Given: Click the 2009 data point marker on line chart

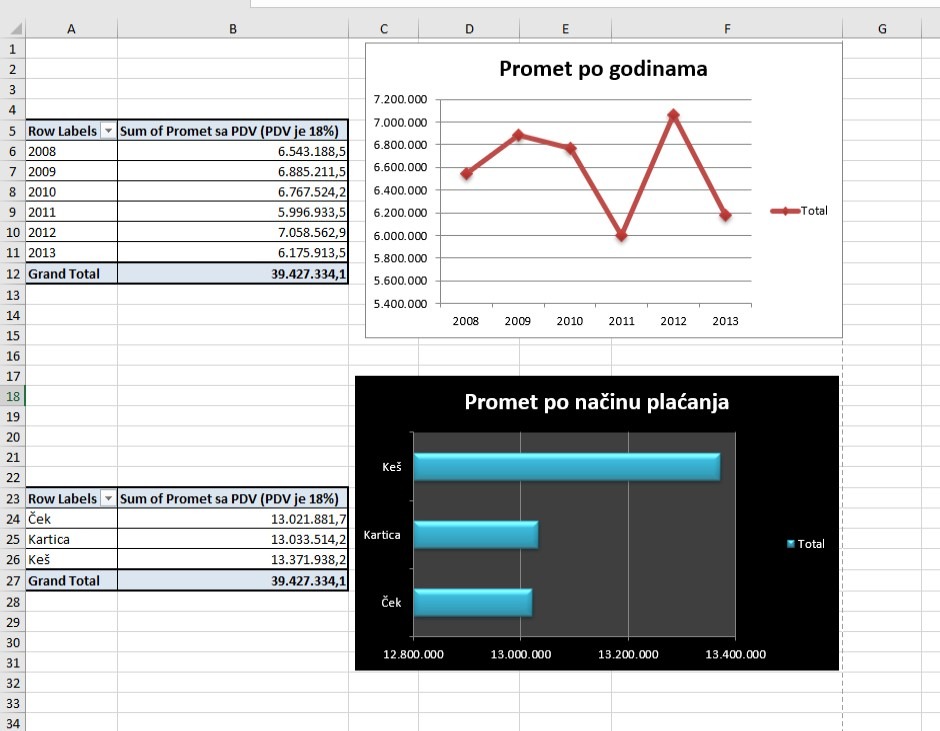Looking at the screenshot, I should pyautogui.click(x=518, y=135).
